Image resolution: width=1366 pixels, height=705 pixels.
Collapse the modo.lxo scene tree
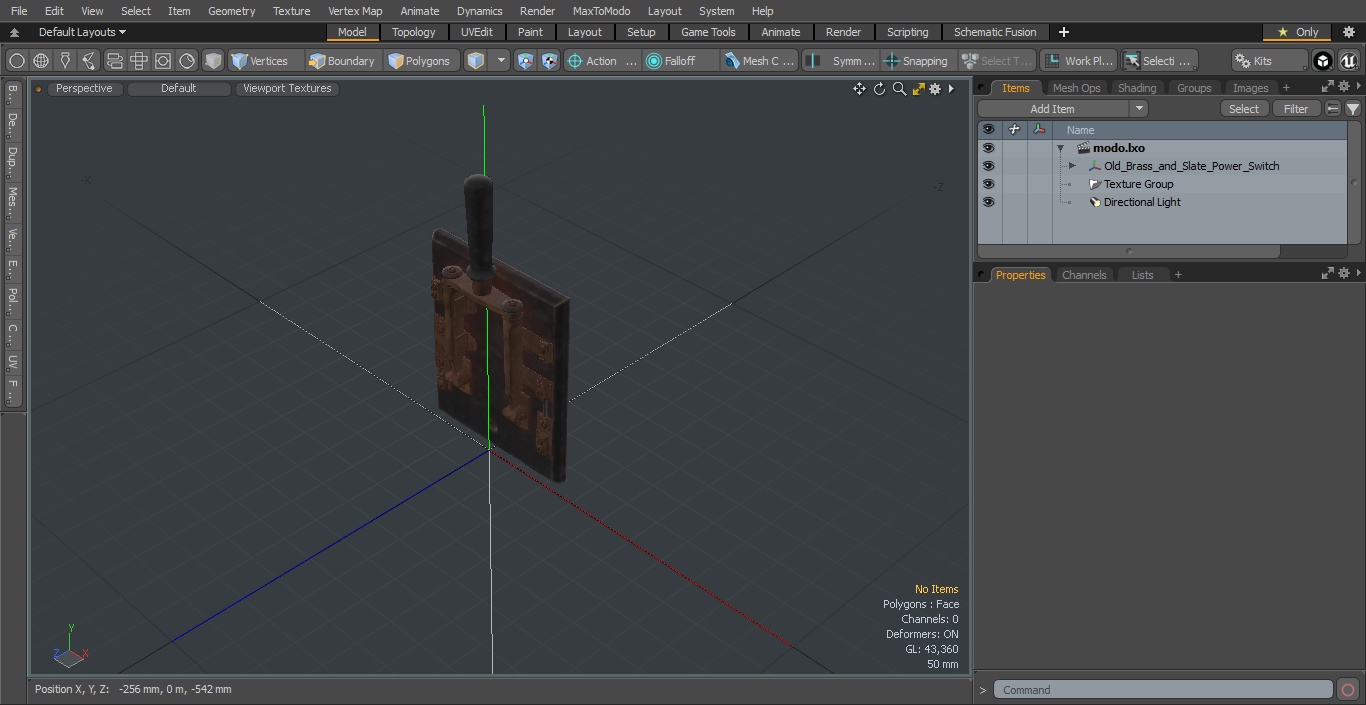point(1060,148)
